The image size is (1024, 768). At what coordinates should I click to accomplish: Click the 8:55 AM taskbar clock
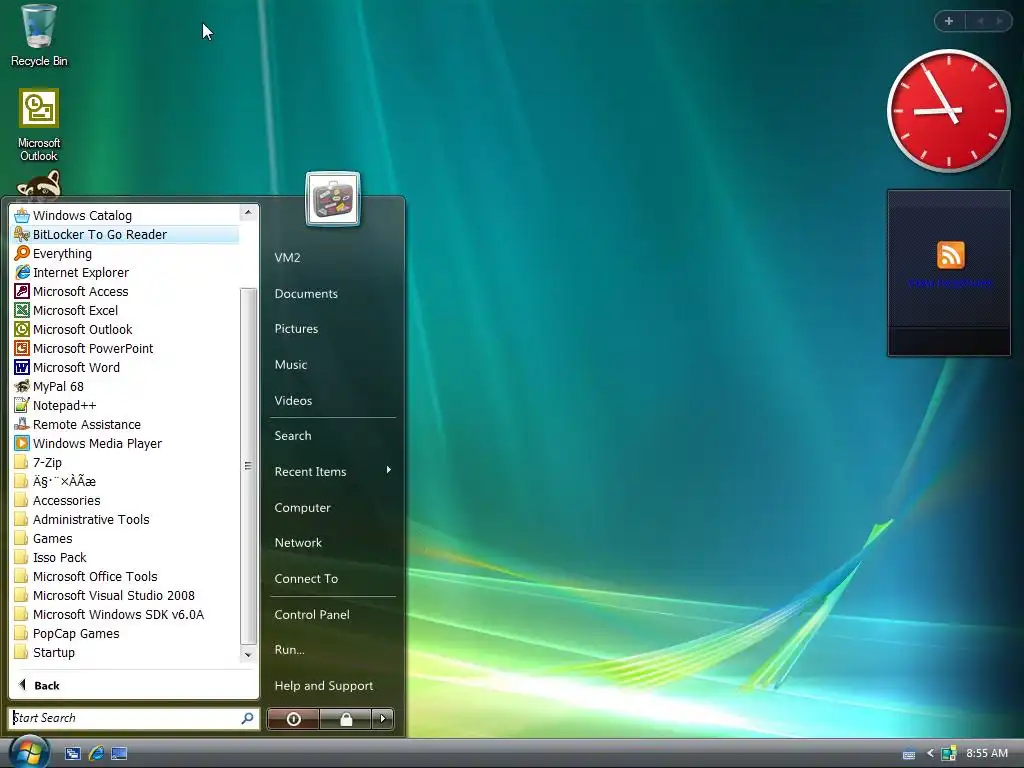click(987, 753)
